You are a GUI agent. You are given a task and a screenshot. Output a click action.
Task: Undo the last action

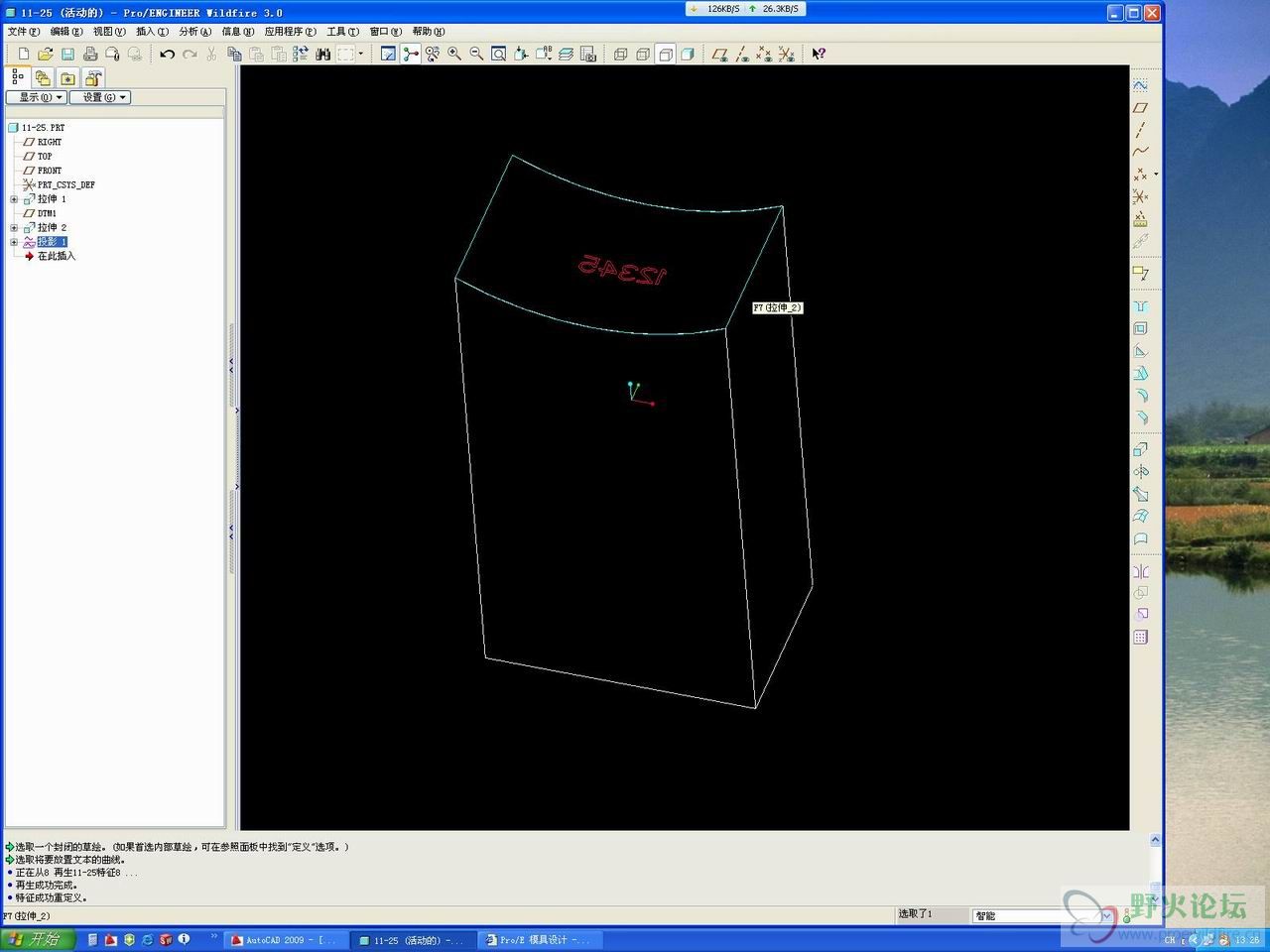coord(167,54)
